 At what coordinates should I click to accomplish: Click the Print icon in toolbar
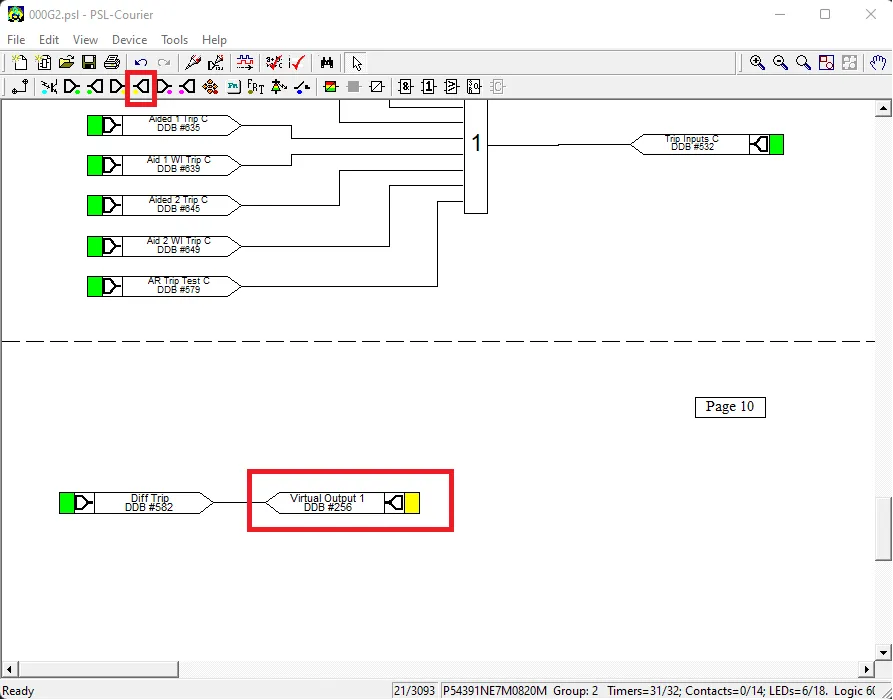[x=112, y=62]
